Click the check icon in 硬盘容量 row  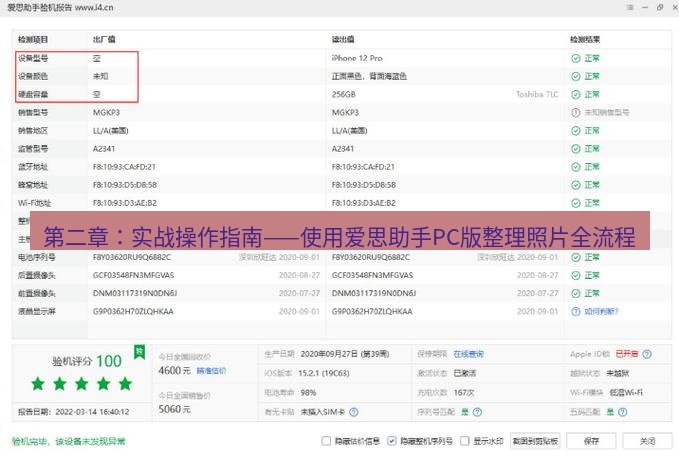pos(576,95)
